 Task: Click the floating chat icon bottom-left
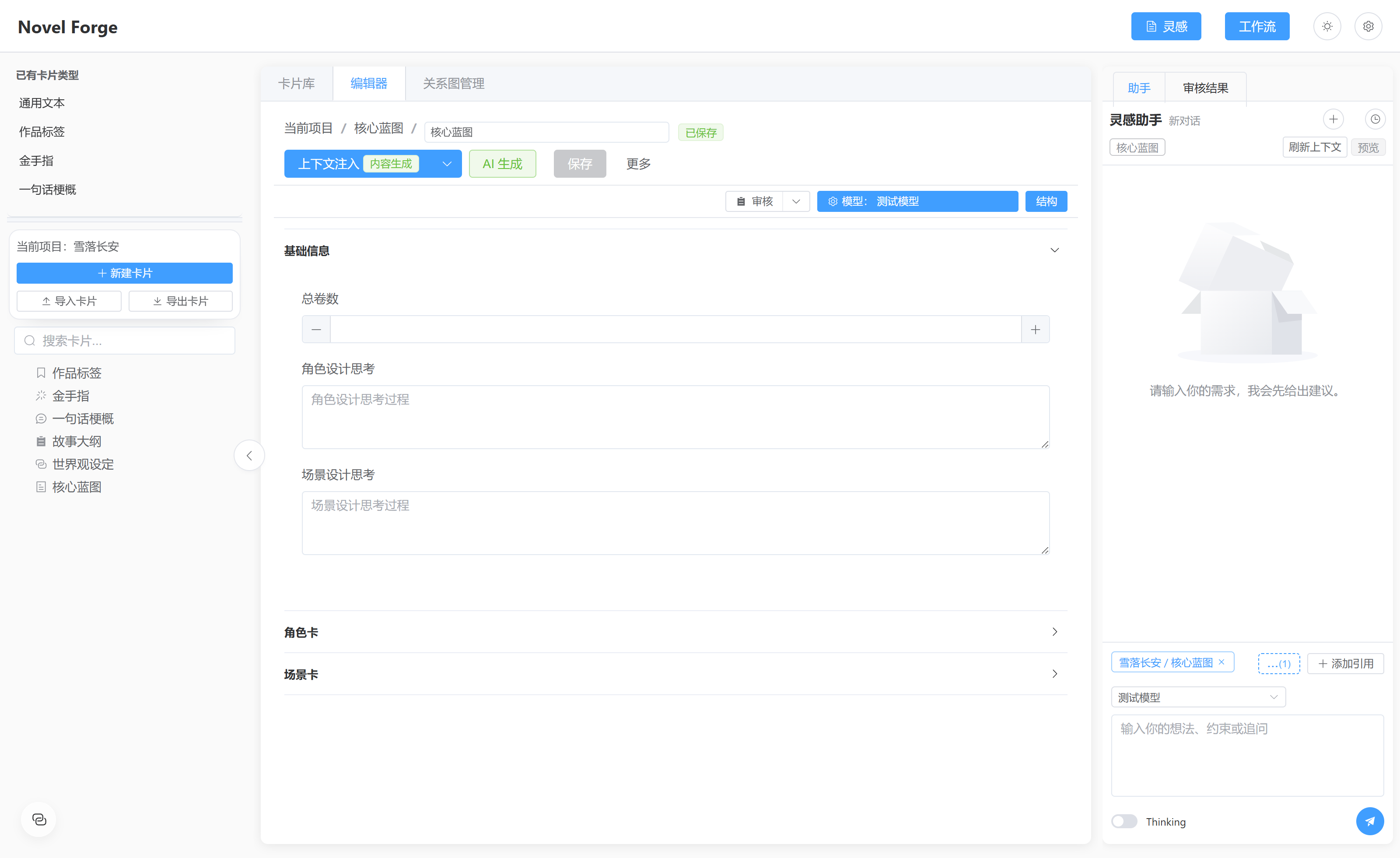(38, 819)
